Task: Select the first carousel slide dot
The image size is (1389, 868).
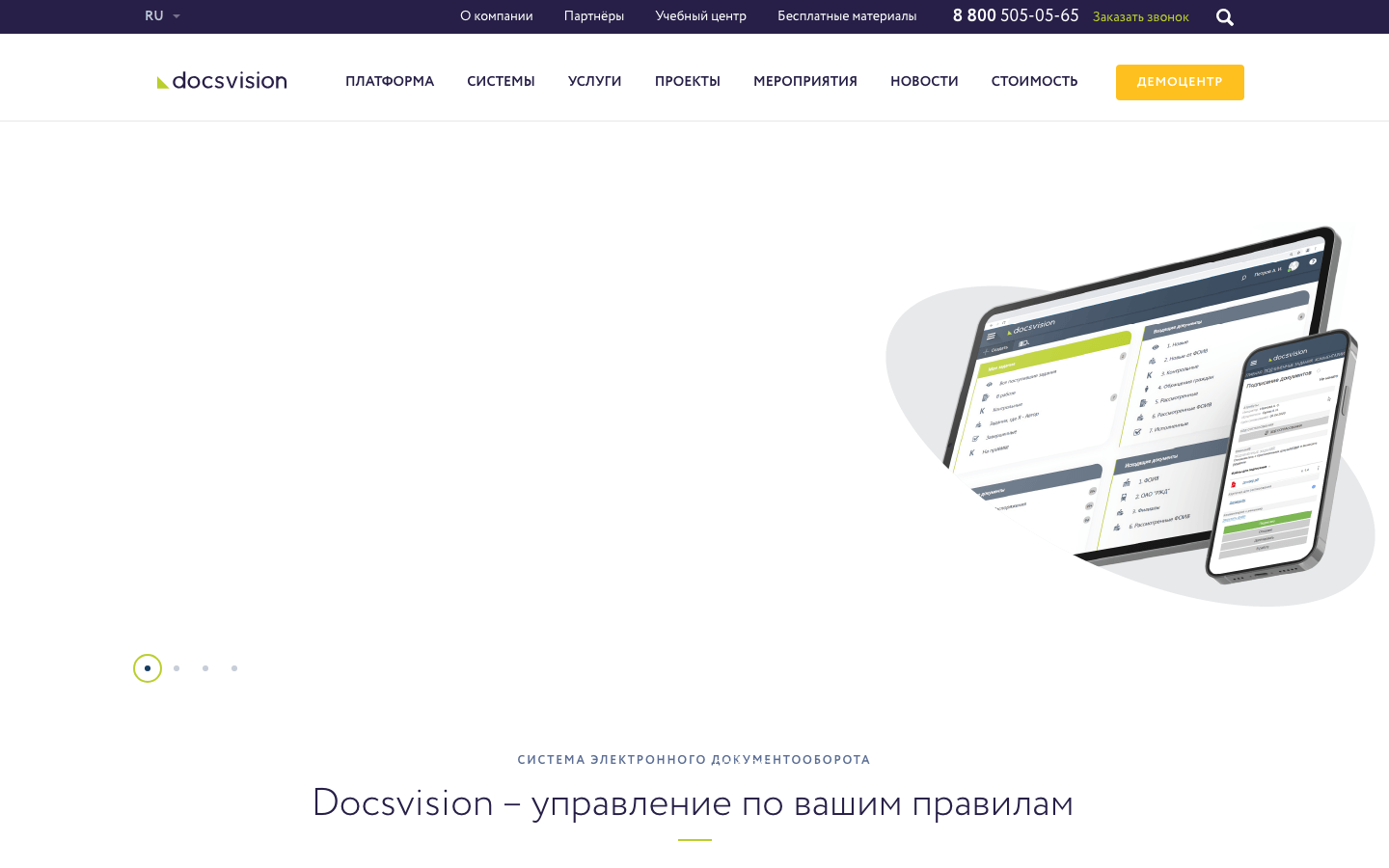Action: click(x=148, y=668)
